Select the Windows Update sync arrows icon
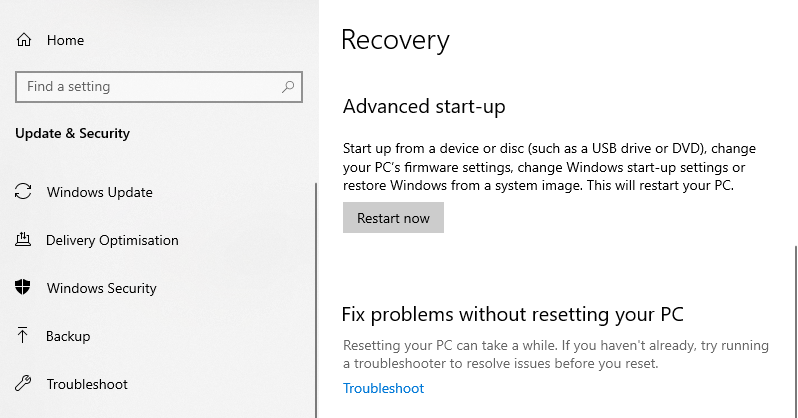Screen dimensions: 798x418 [x=23, y=191]
